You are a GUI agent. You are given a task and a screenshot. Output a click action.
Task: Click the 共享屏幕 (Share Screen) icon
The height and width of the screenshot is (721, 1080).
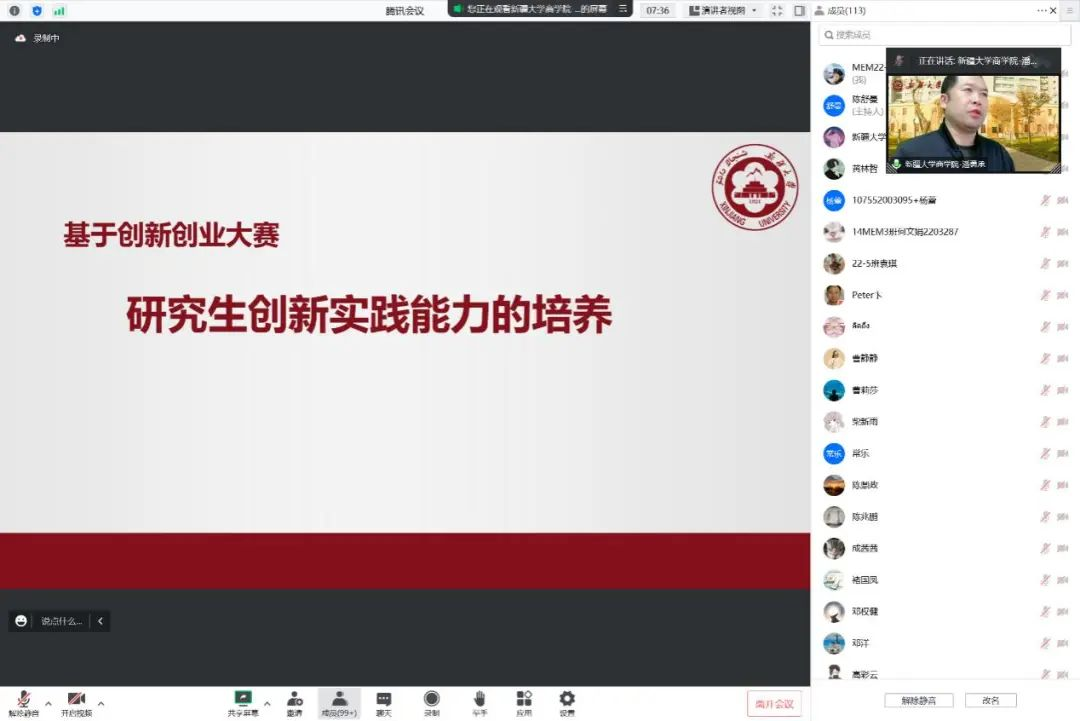click(x=242, y=702)
